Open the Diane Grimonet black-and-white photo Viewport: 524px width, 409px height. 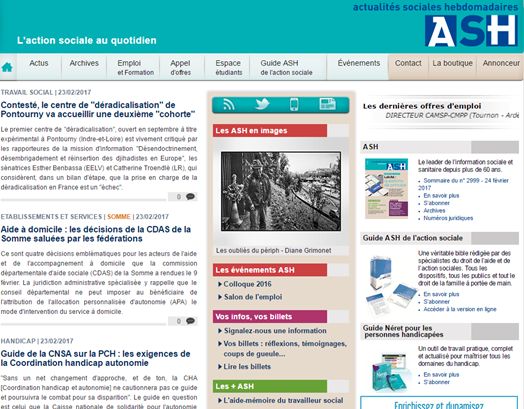(x=281, y=191)
